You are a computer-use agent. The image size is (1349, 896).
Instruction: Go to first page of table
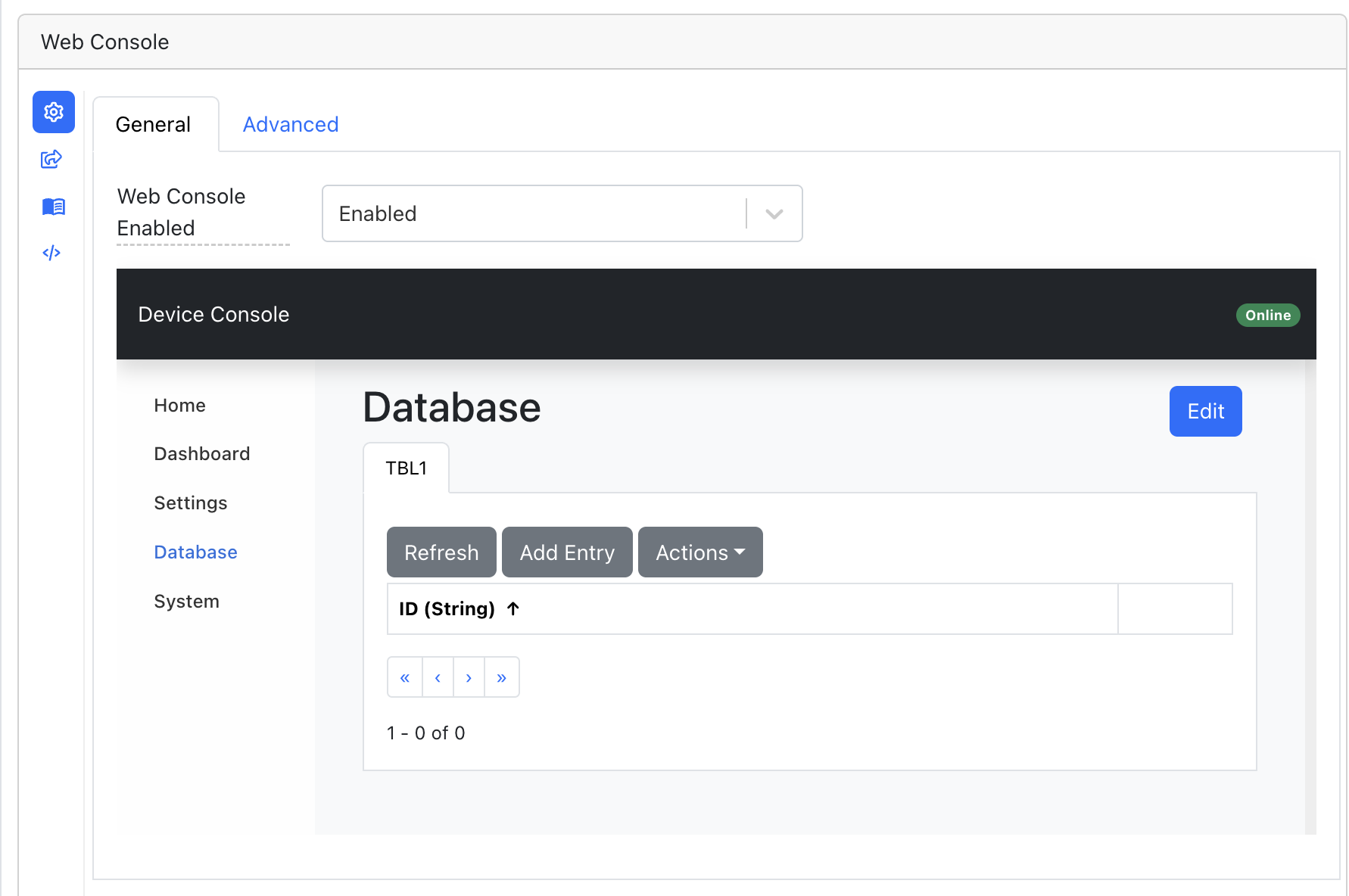405,677
